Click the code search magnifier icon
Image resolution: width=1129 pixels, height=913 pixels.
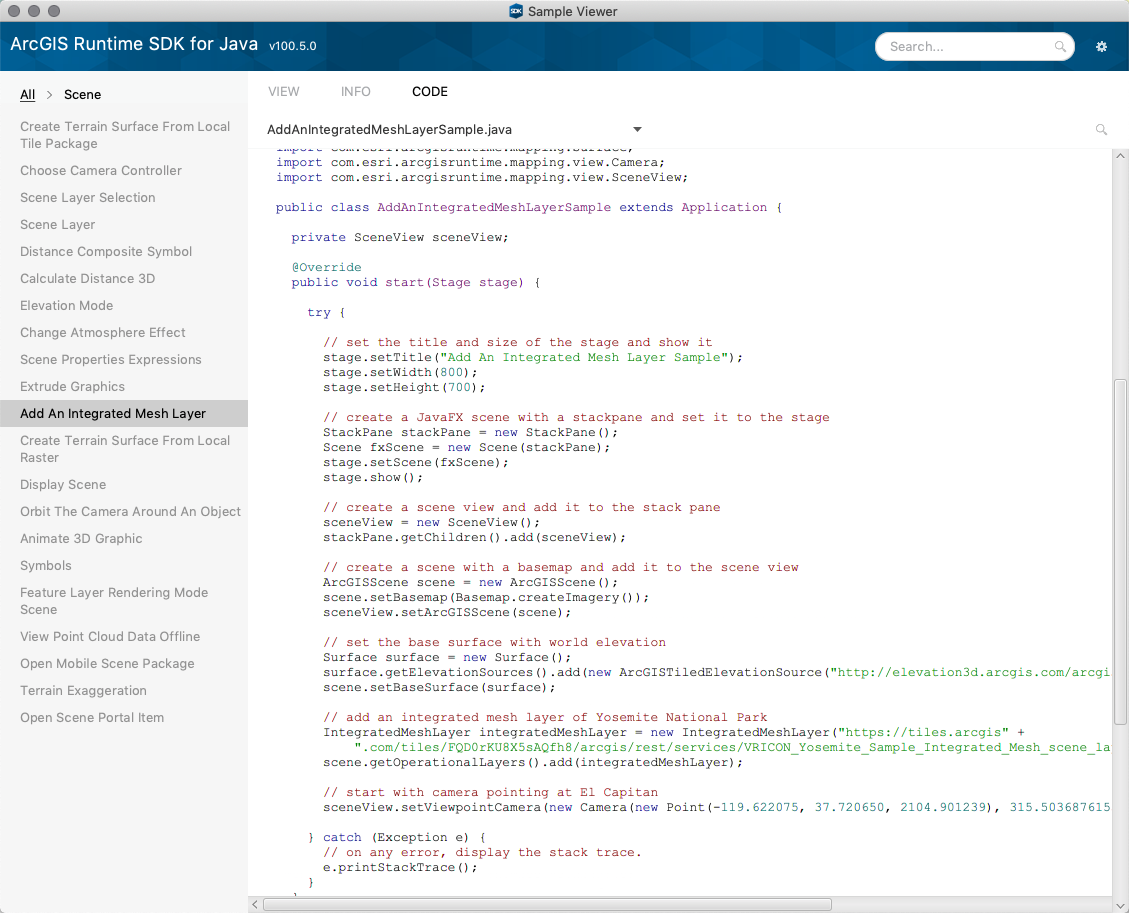(x=1101, y=130)
